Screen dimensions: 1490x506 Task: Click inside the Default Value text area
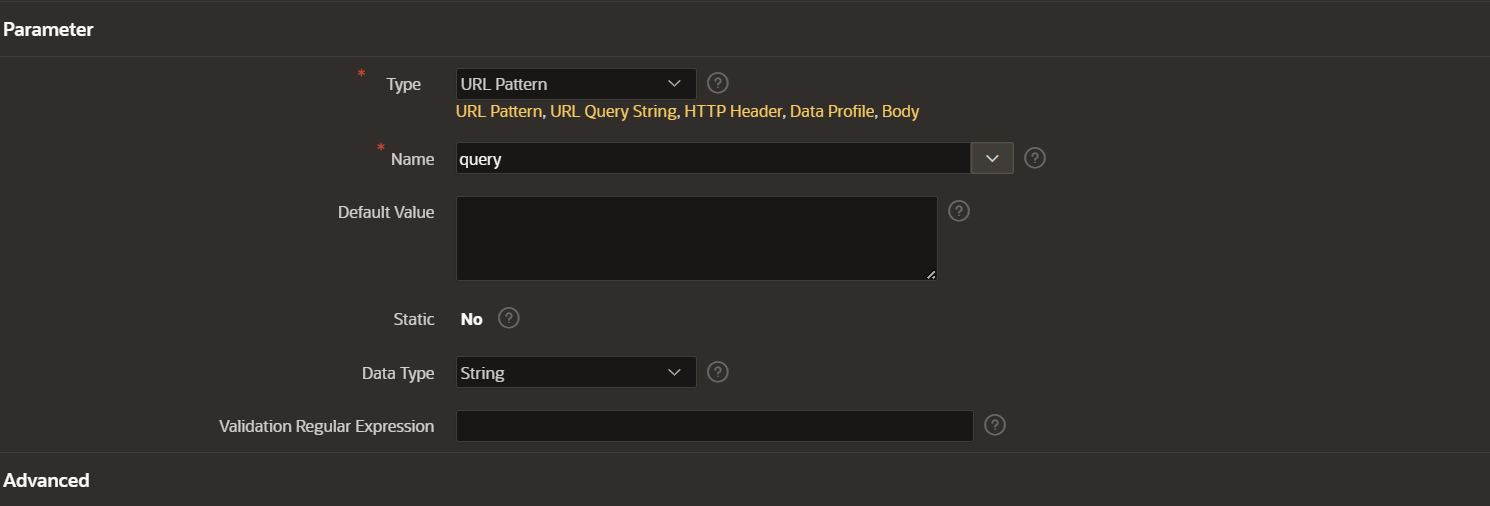(x=696, y=238)
